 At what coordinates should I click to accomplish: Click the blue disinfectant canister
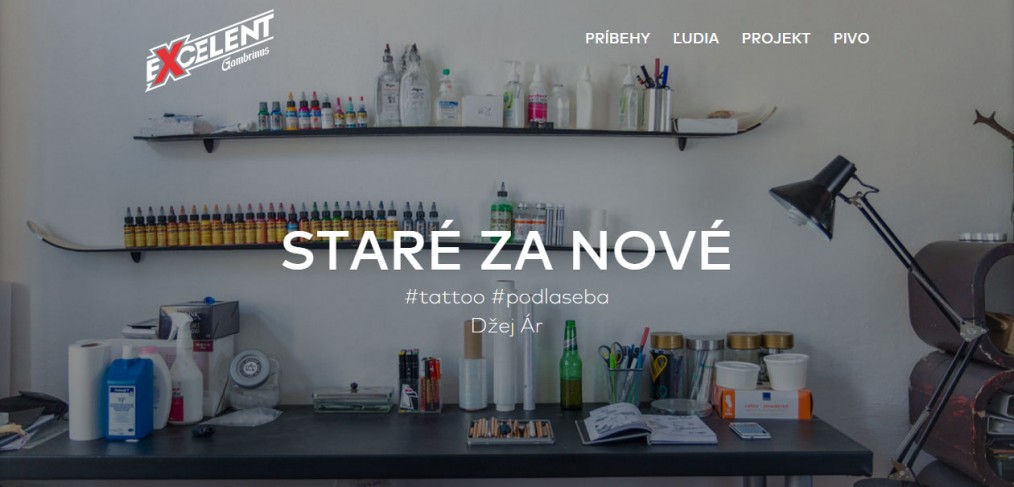click(x=129, y=398)
